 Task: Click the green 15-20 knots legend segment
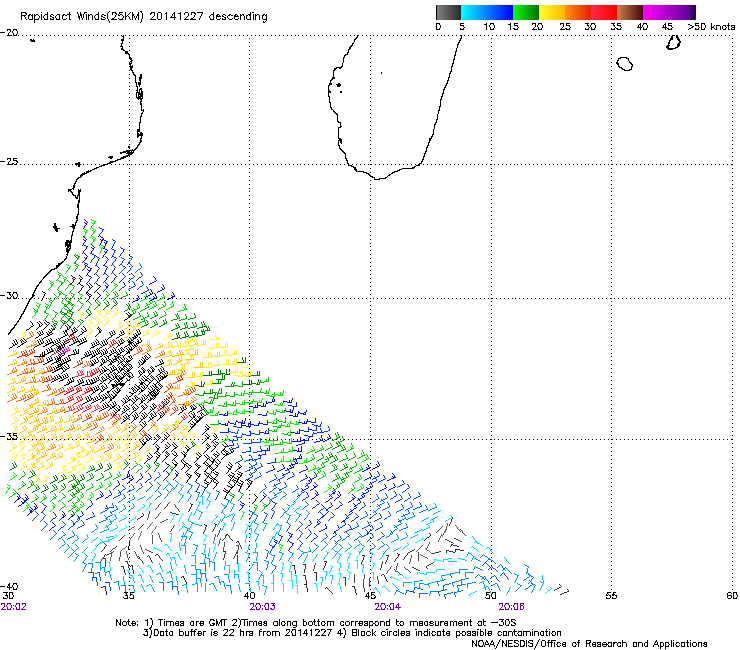point(526,12)
